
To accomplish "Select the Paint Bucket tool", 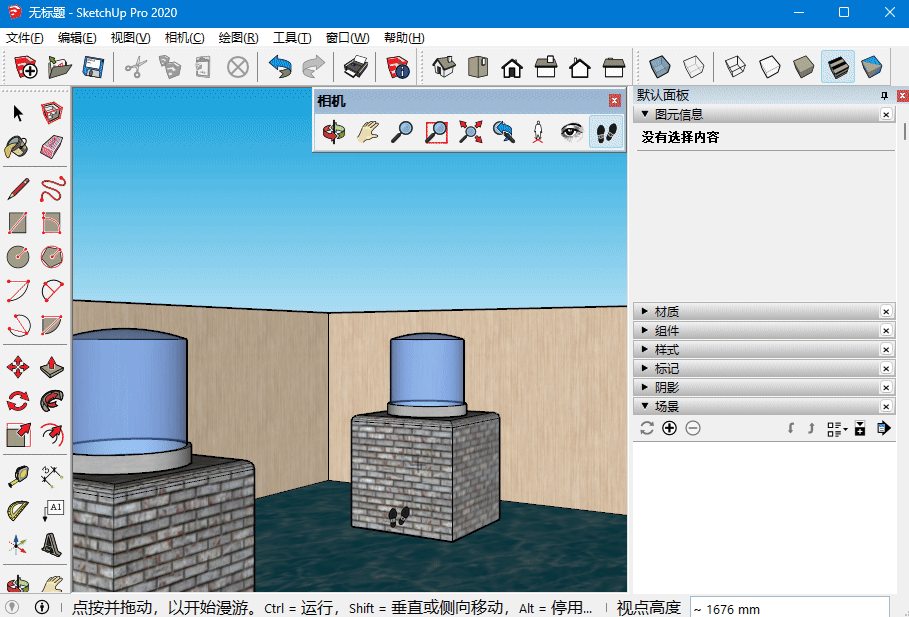I will tap(18, 147).
